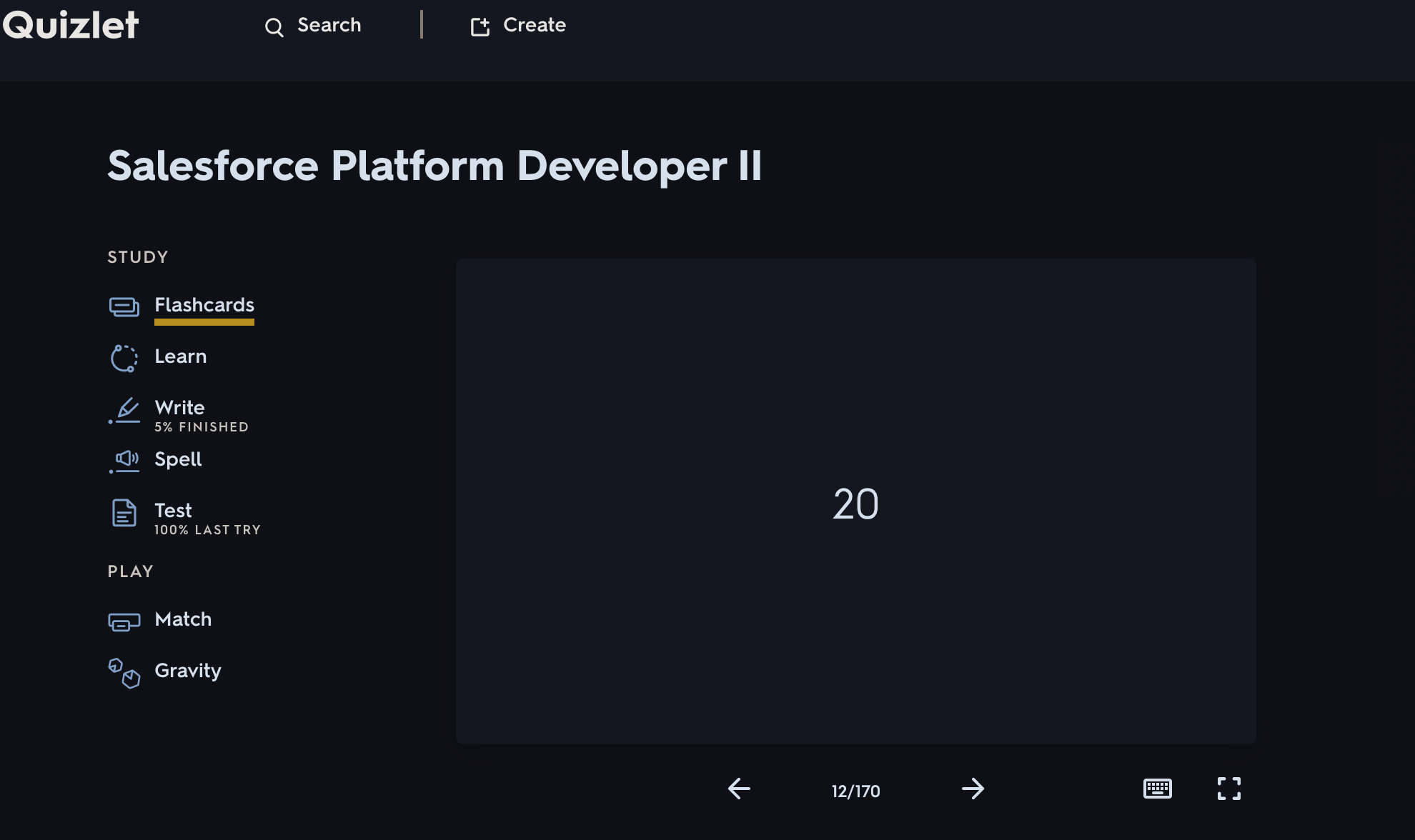The height and width of the screenshot is (840, 1415).
Task: Open the Create text link
Action: 535,25
